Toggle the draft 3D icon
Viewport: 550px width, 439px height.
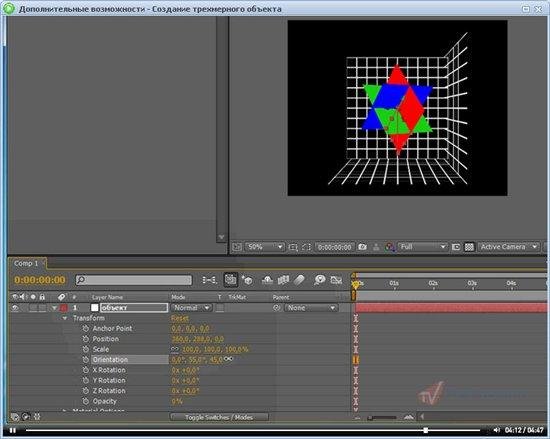[x=247, y=280]
